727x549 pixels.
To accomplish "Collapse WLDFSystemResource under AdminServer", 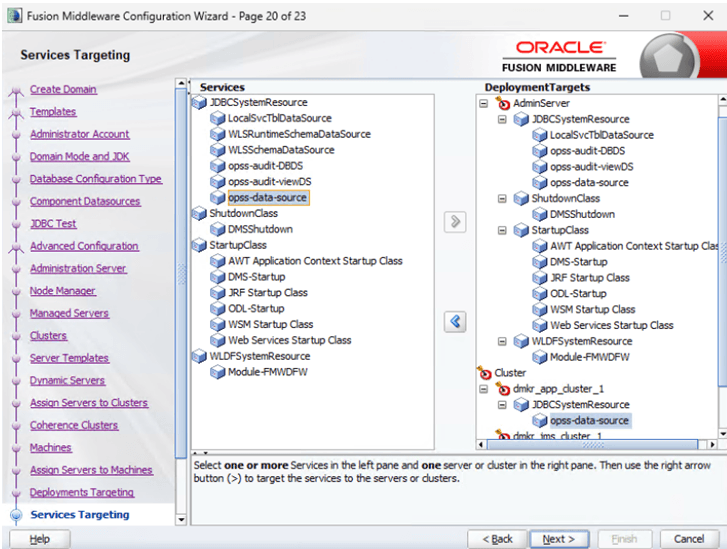I will click(502, 342).
